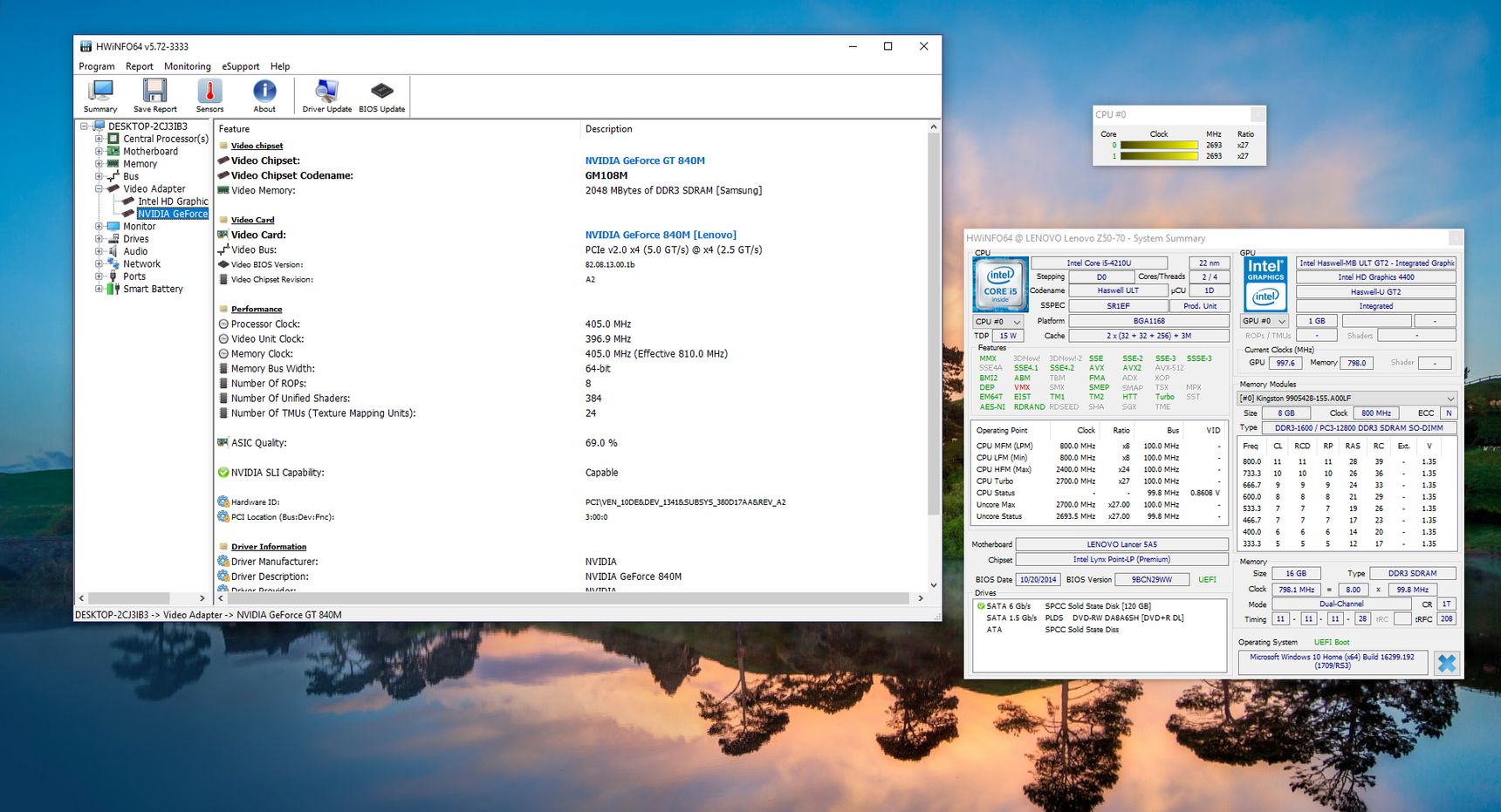Screen dimensions: 1501x812
Task: Click the green SATA 6 Gb/s drive status icon
Action: 981,606
